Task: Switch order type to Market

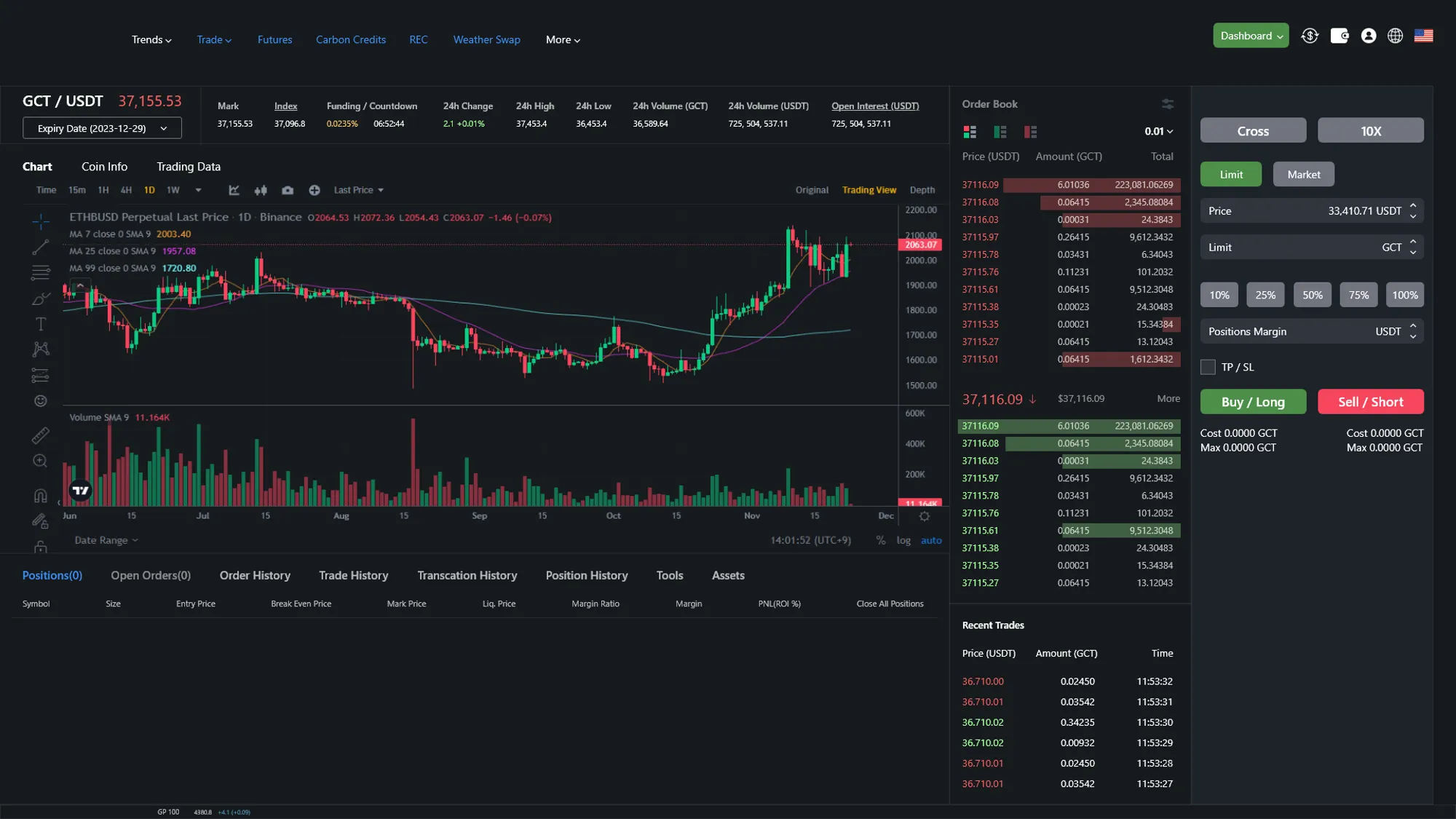Action: 1303,175
